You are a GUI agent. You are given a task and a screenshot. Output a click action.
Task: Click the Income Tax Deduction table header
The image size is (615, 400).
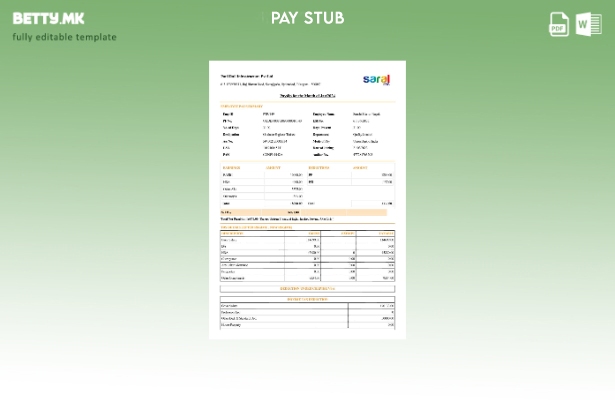coord(307,298)
